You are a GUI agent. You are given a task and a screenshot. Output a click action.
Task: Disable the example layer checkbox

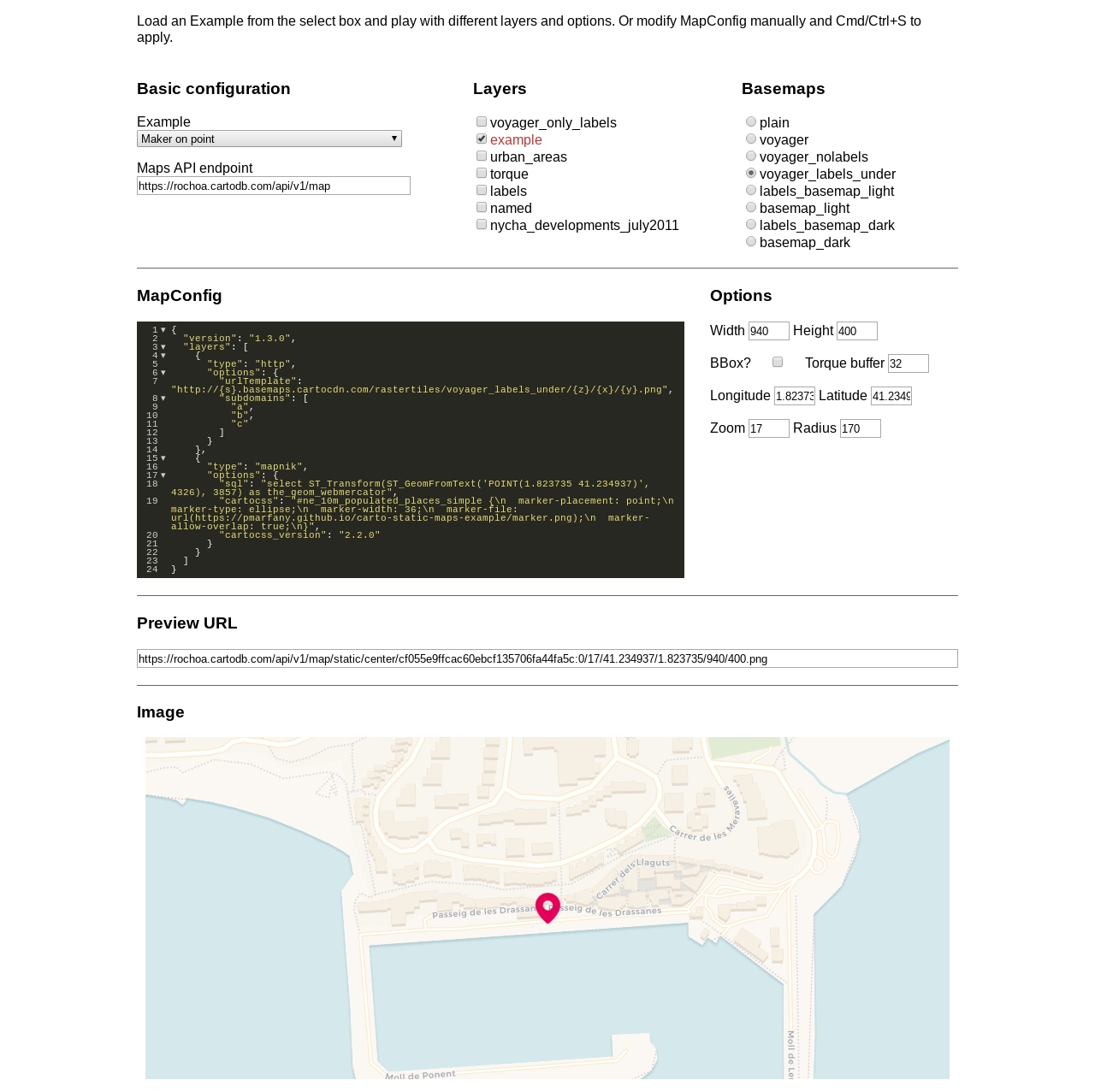481,139
